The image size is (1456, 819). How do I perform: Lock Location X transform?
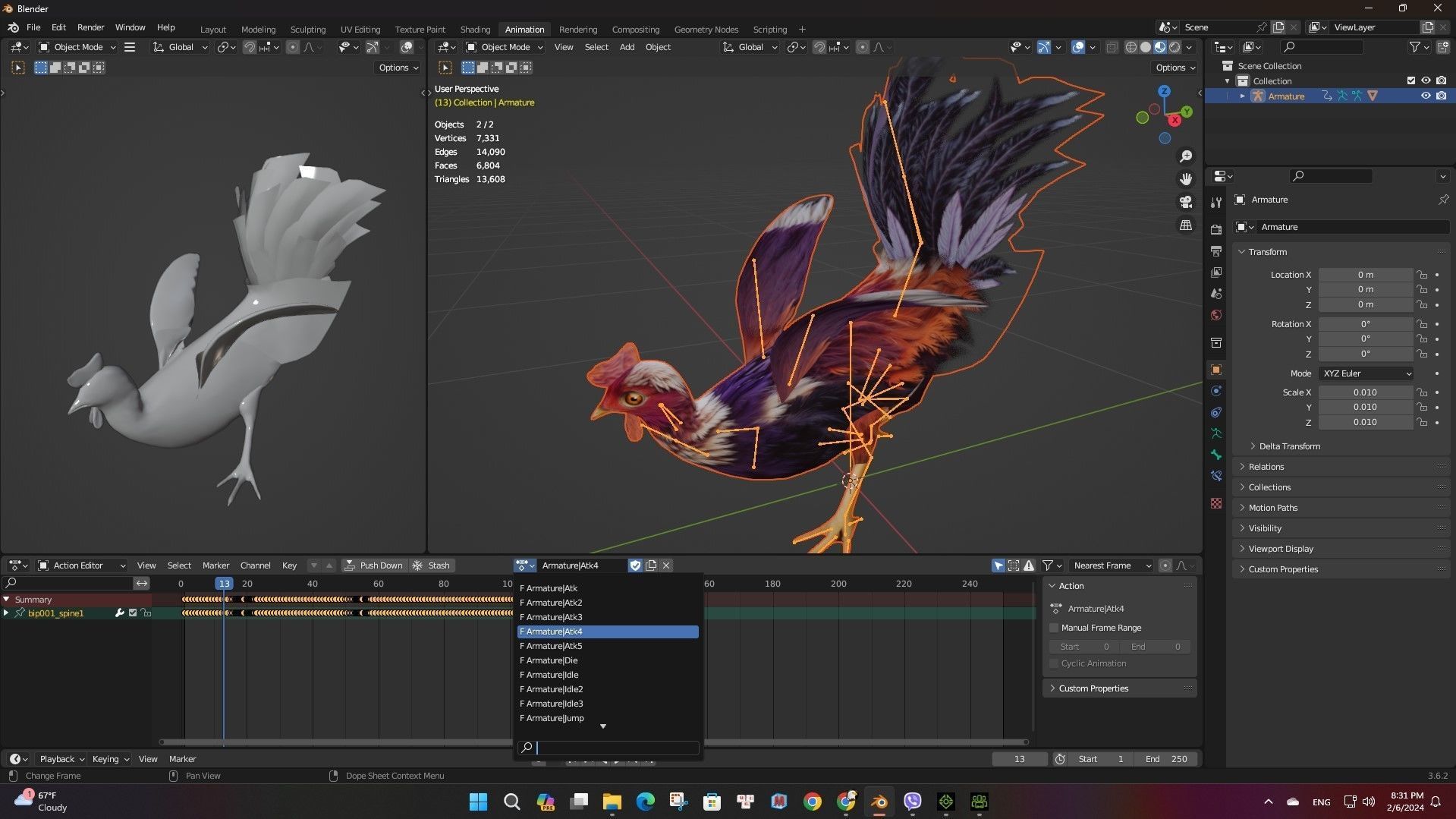(x=1422, y=275)
